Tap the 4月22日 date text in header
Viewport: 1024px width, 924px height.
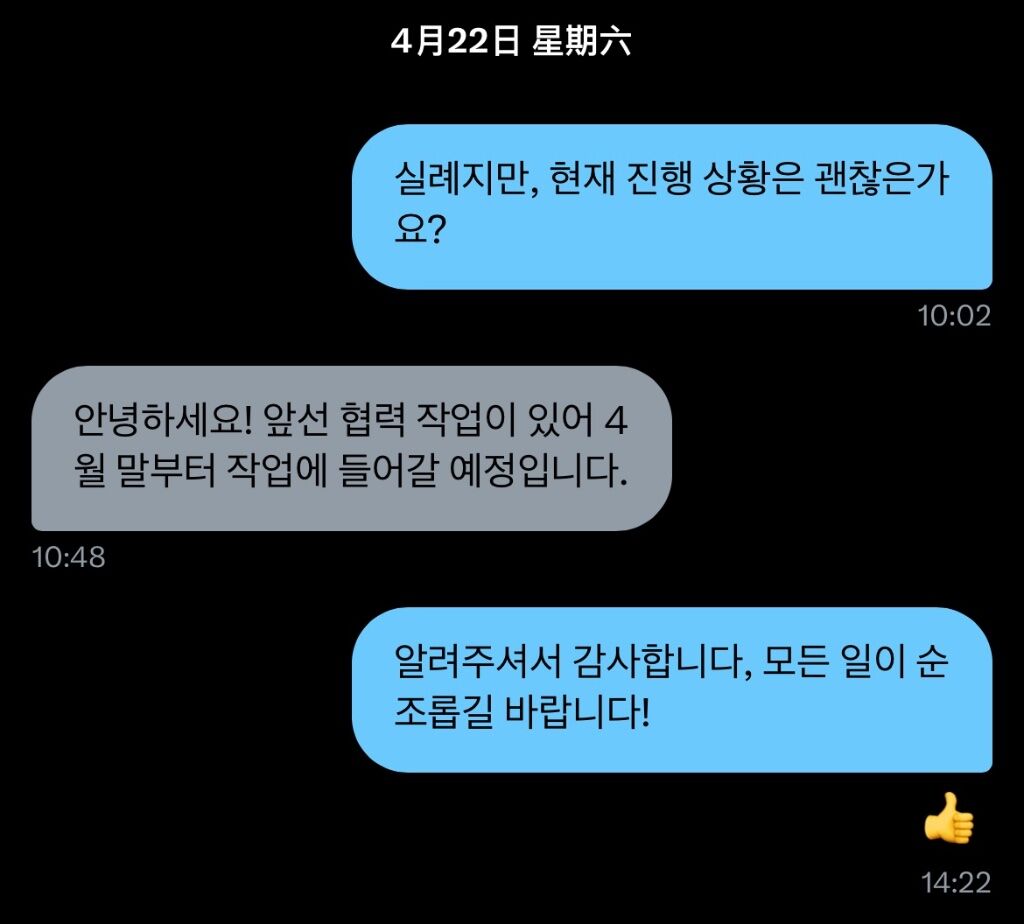tap(455, 41)
